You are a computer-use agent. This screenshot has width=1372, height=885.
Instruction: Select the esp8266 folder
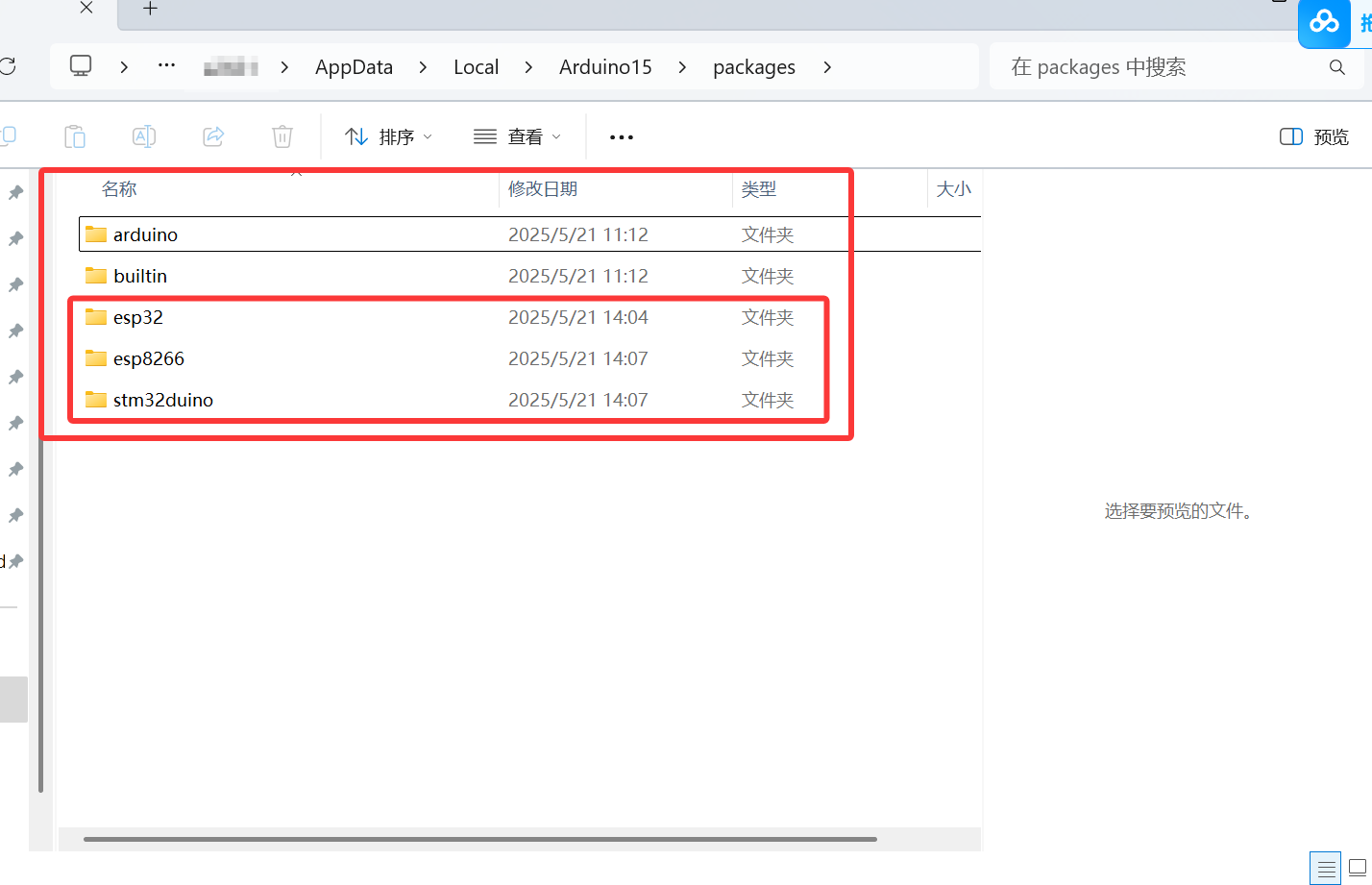529,358
